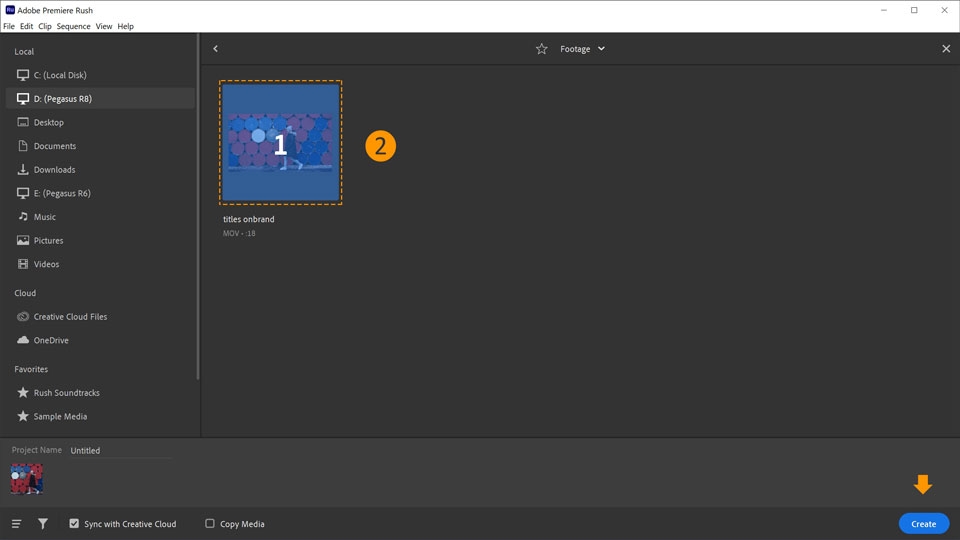Open the media filter funnel icon
This screenshot has height=540, width=960.
(x=43, y=524)
